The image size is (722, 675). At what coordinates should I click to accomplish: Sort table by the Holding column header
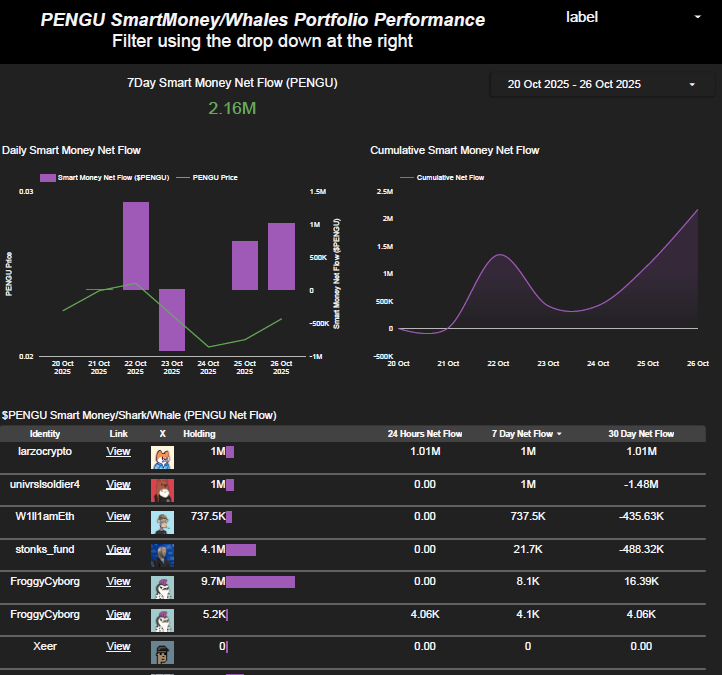click(x=199, y=434)
